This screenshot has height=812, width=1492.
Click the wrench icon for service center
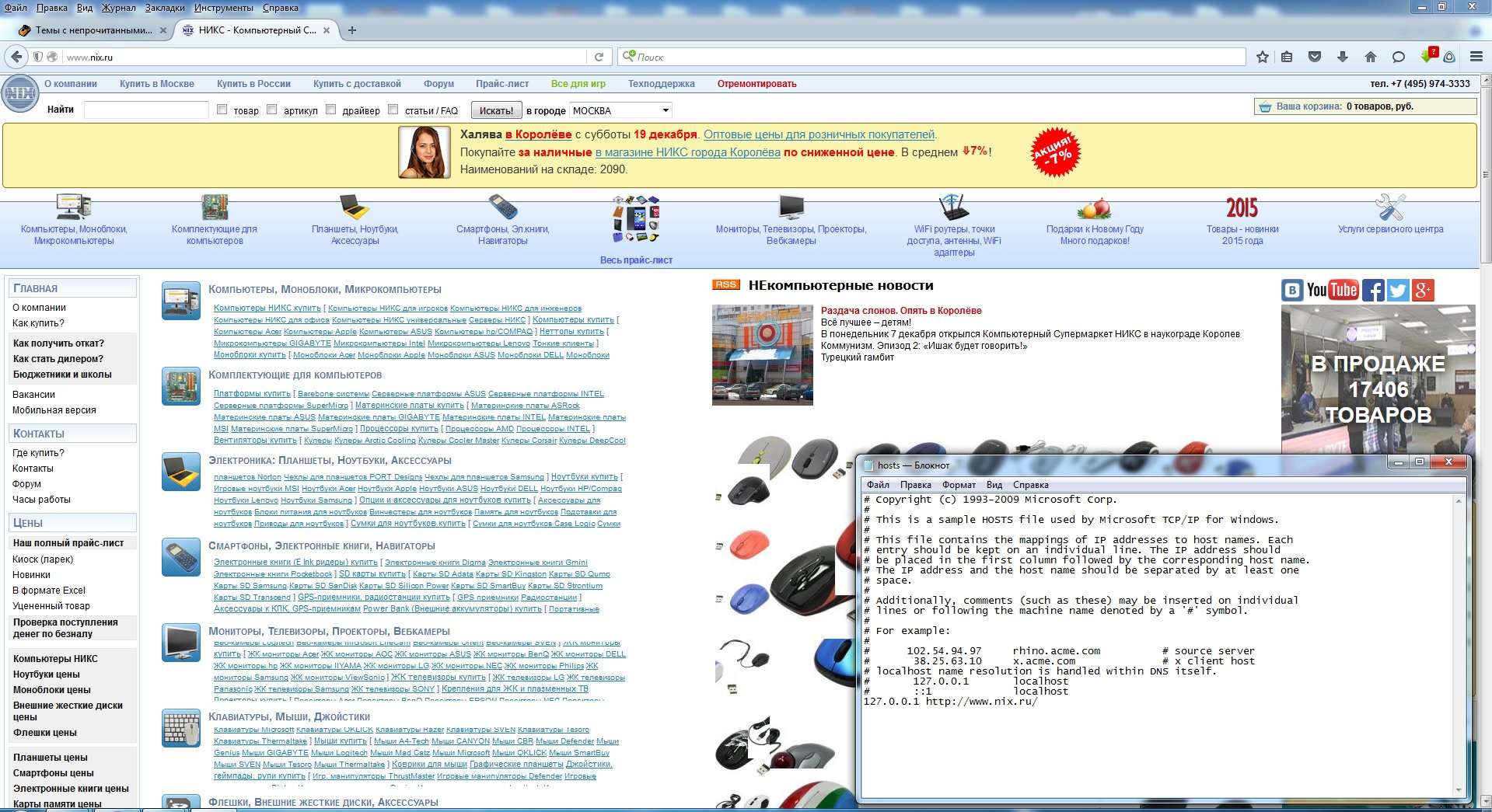tap(1390, 207)
